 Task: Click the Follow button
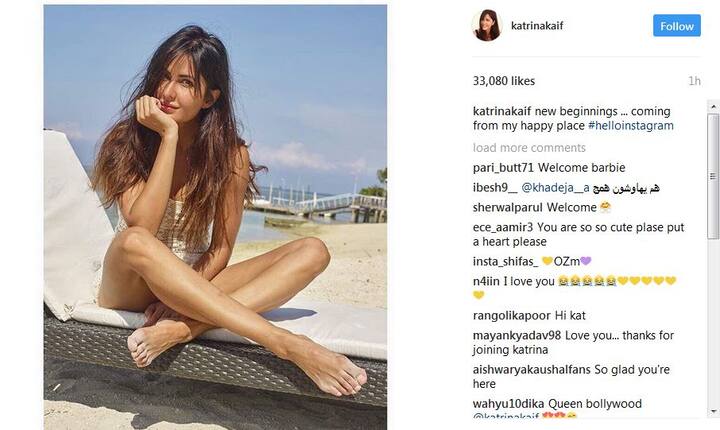tap(677, 26)
